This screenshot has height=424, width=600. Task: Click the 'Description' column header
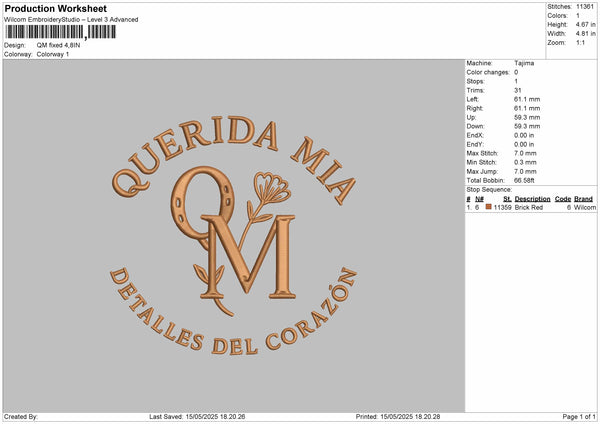pos(532,199)
